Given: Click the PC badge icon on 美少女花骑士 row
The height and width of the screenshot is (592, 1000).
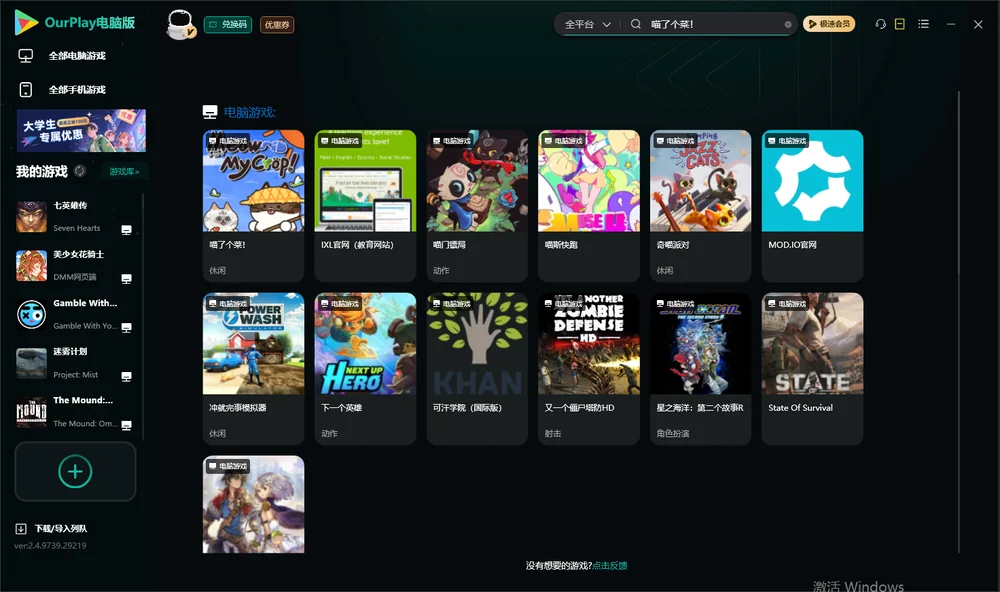Looking at the screenshot, I should [126, 279].
